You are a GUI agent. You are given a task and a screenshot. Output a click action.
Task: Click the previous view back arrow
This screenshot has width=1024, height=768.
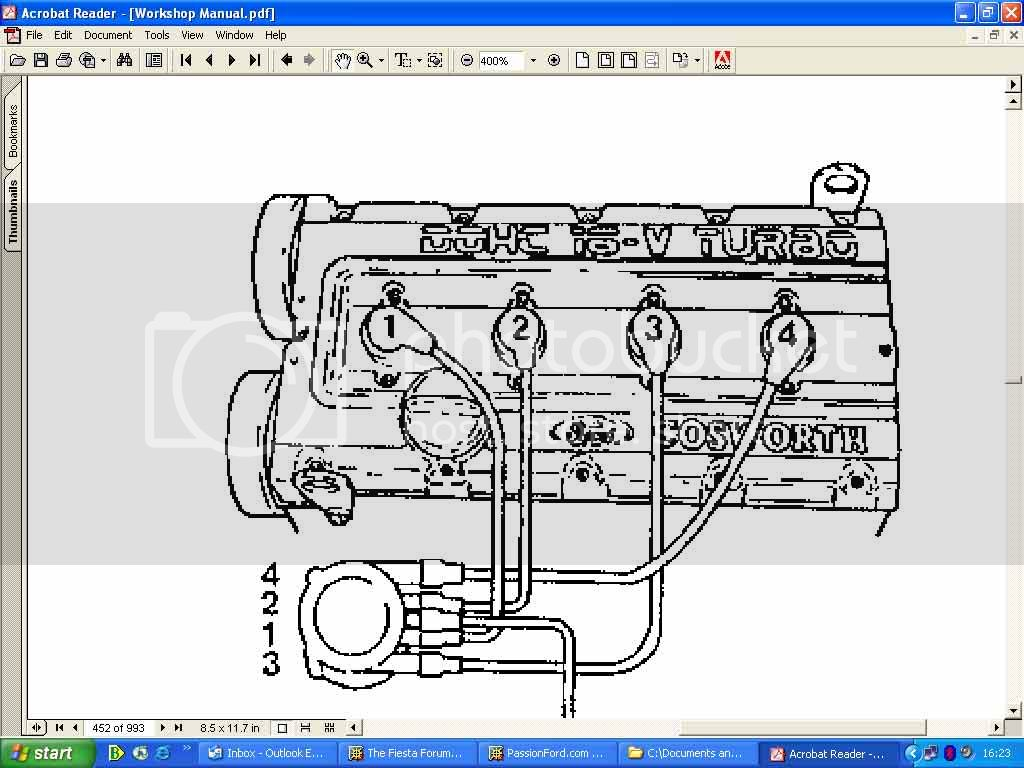286,60
